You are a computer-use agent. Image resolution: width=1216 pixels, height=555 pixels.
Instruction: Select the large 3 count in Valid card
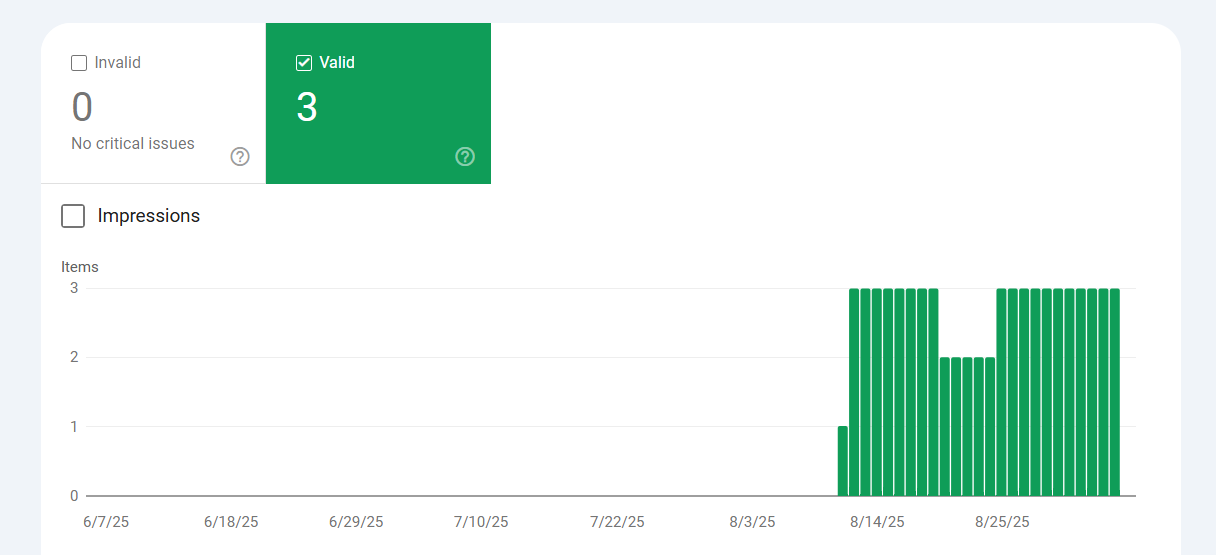307,107
